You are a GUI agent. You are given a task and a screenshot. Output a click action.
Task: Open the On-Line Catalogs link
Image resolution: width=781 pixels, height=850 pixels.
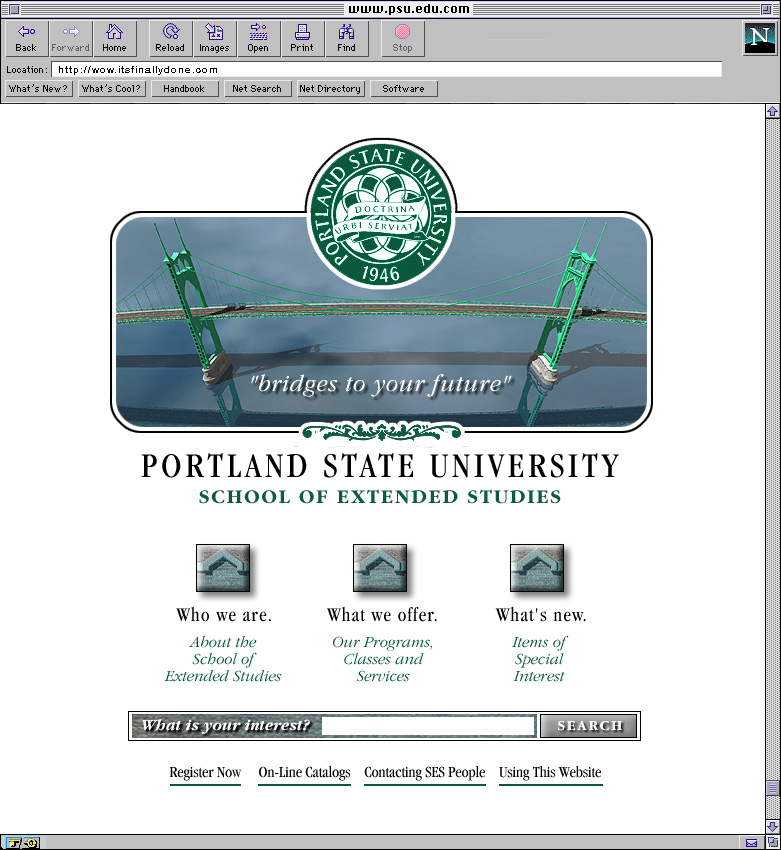[x=304, y=773]
